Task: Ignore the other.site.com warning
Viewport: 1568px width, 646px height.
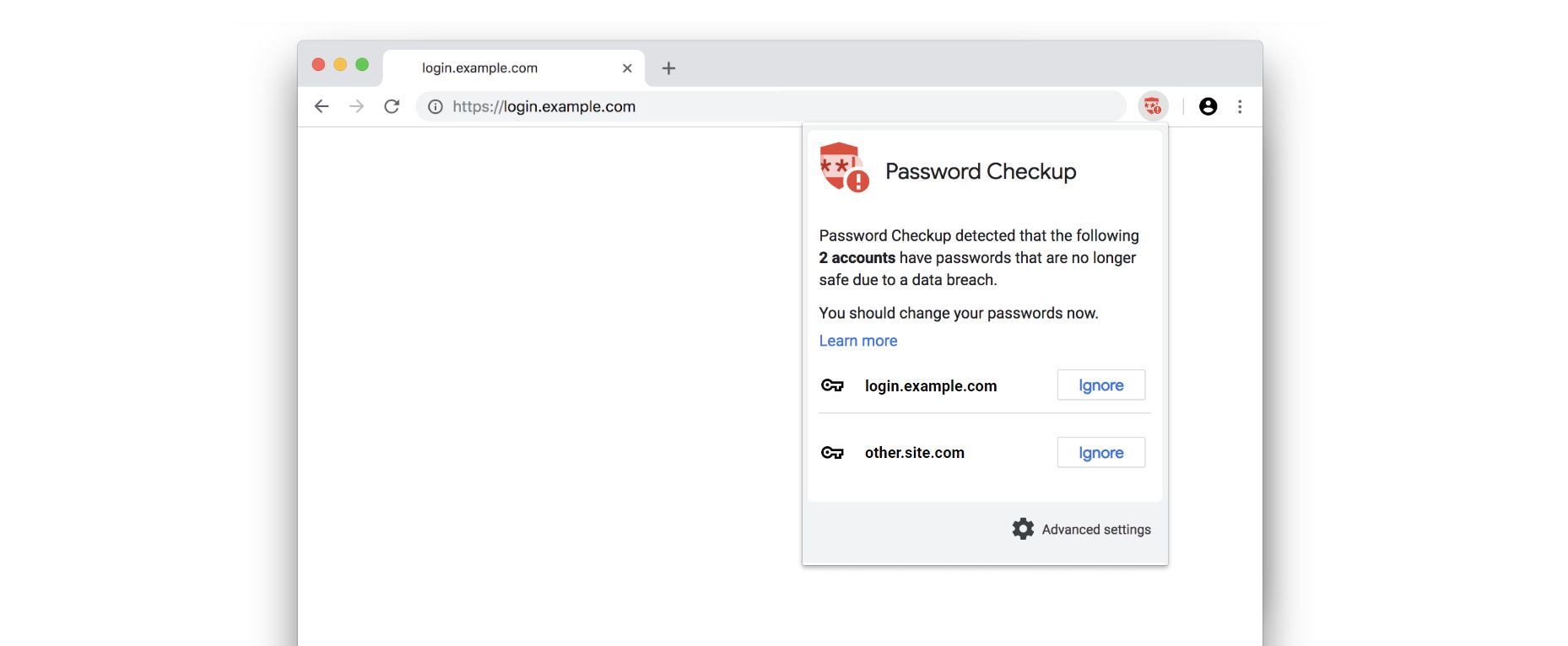Action: pyautogui.click(x=1101, y=452)
